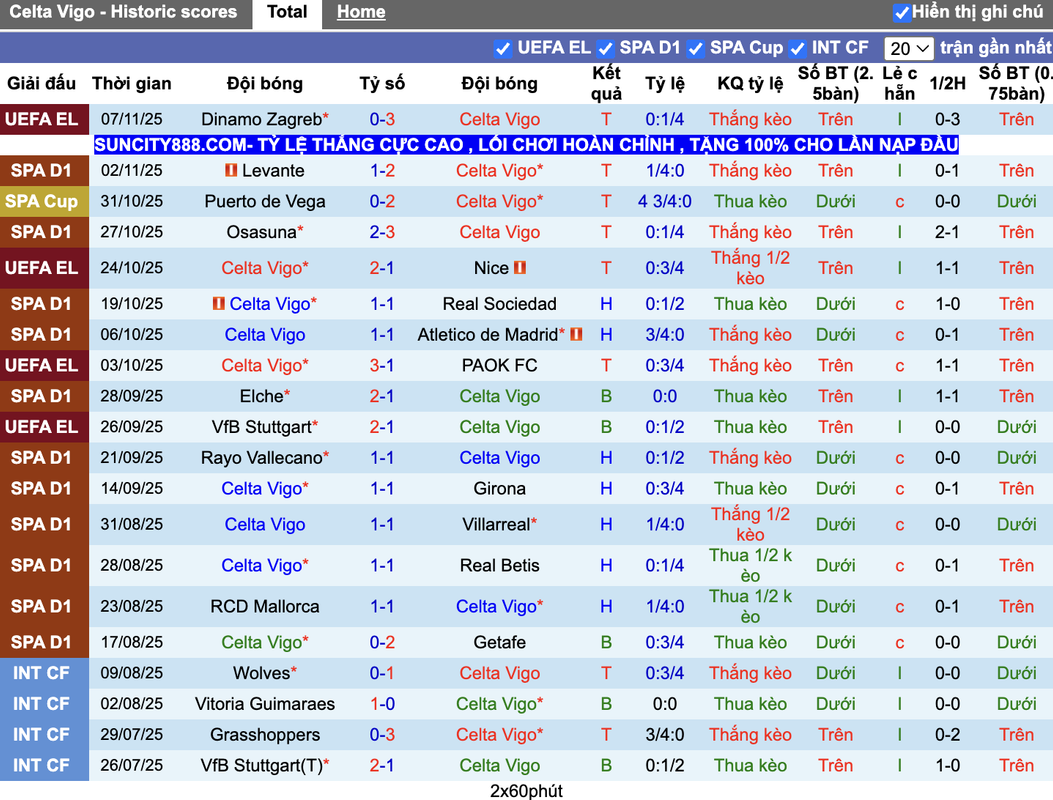Select the Total tab
Image resolution: width=1053 pixels, height=800 pixels.
tap(287, 13)
